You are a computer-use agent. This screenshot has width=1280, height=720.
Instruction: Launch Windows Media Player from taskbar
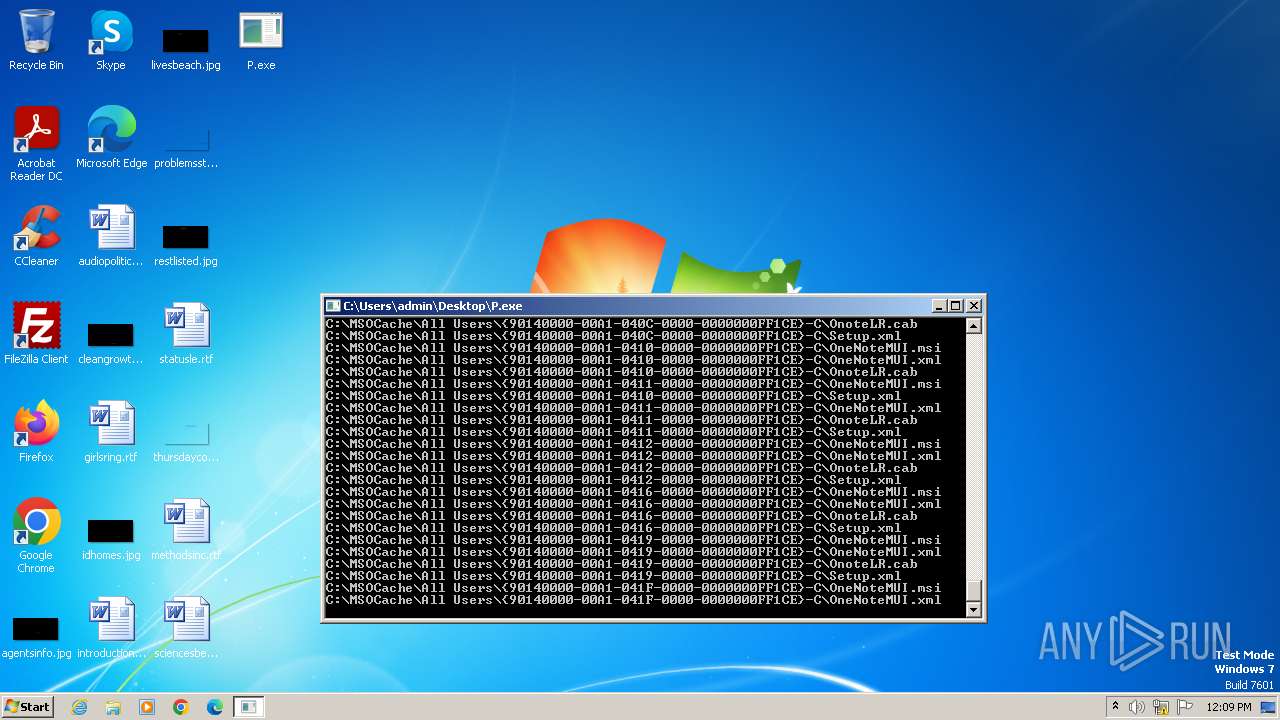(x=147, y=707)
